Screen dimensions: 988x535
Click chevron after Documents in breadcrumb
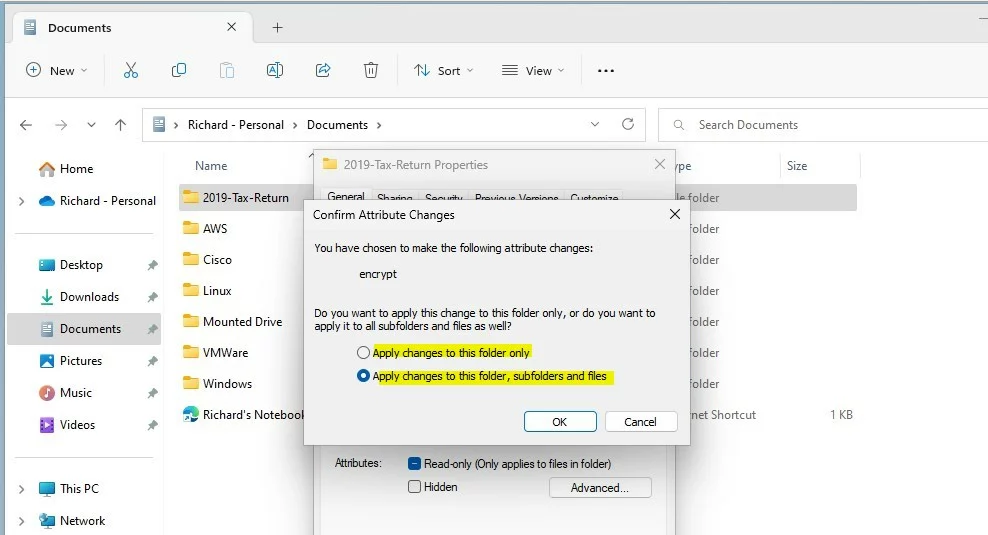point(379,125)
